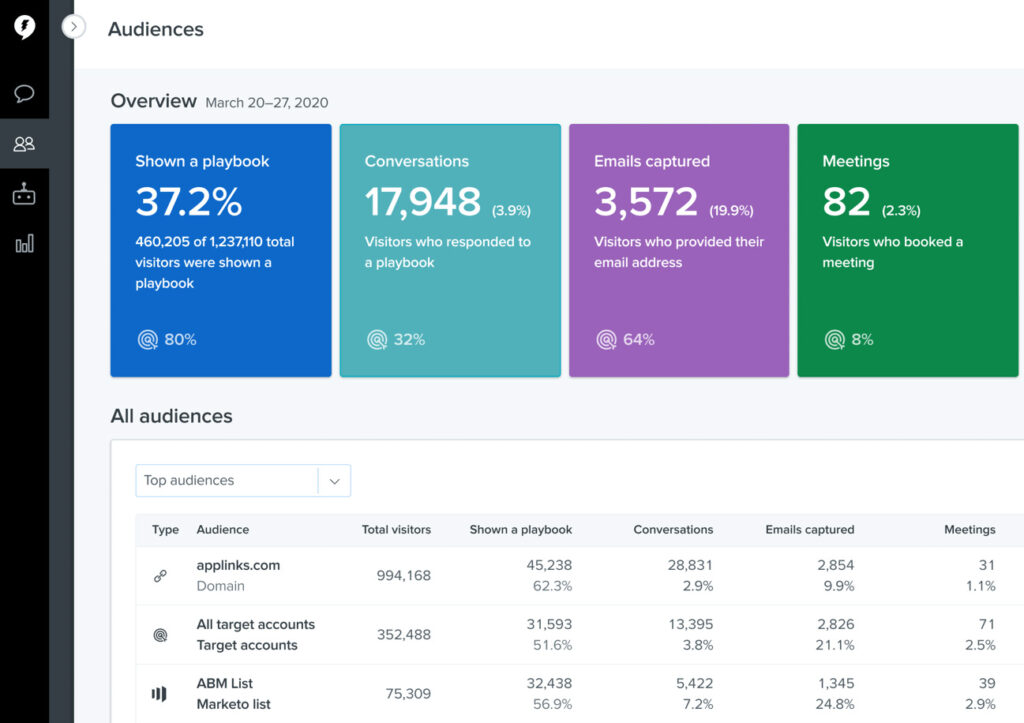This screenshot has width=1024, height=723.
Task: Open the Top audiences dropdown
Action: pyautogui.click(x=243, y=481)
